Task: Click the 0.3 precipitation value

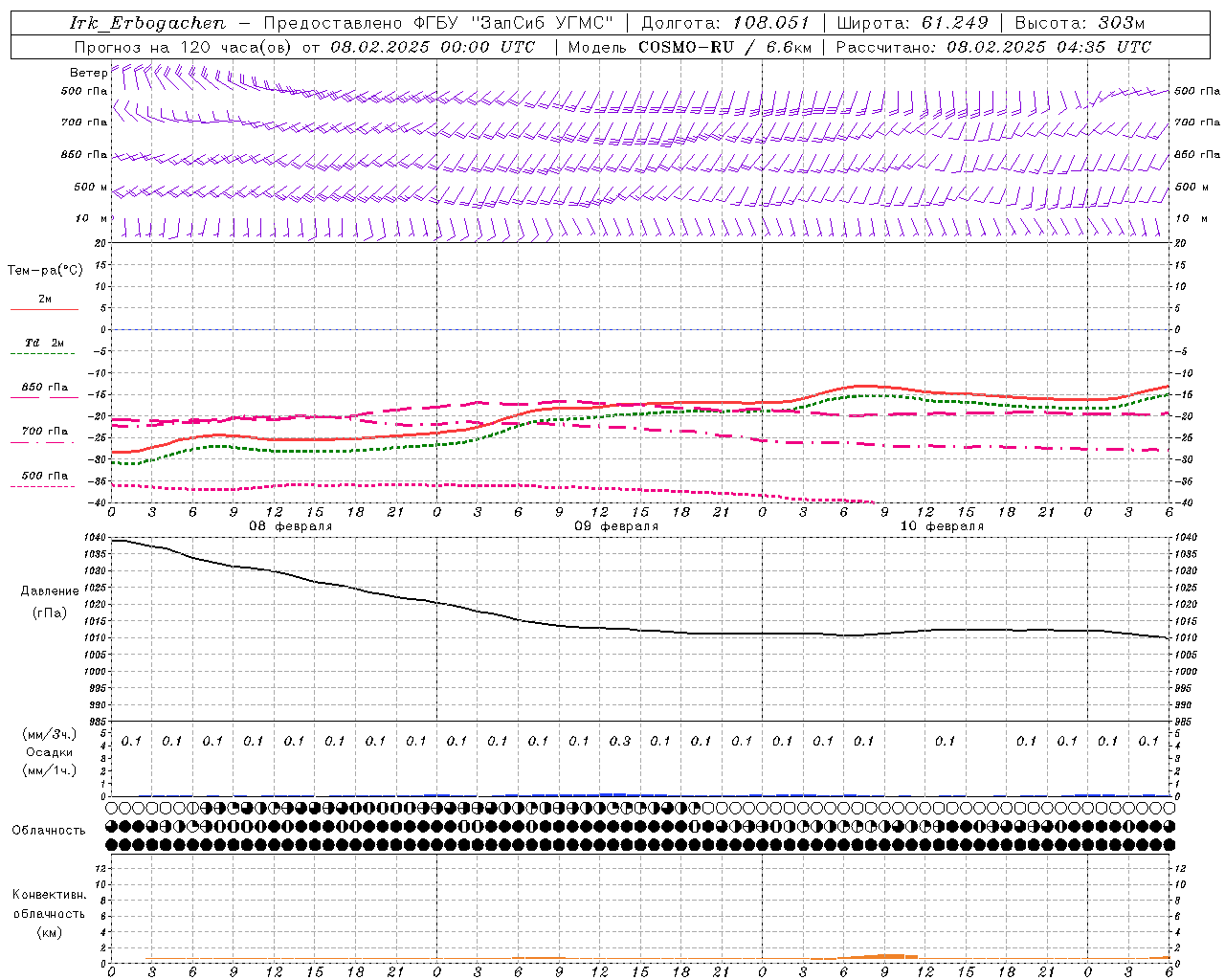Action: pos(620,742)
